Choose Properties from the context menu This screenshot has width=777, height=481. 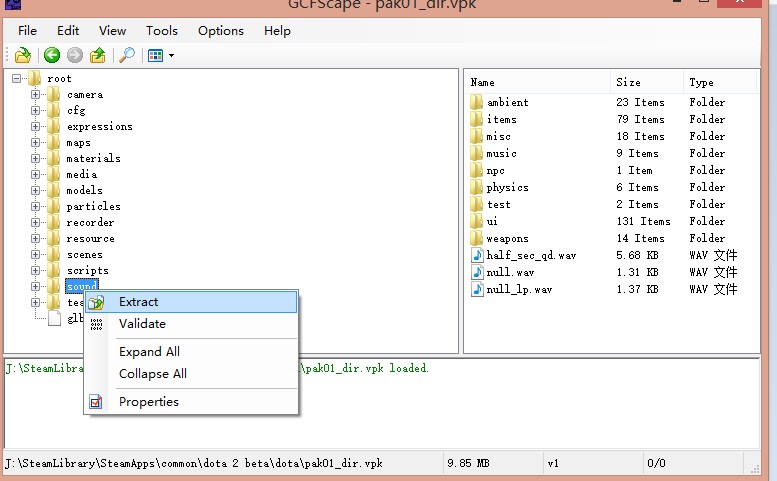(x=191, y=402)
